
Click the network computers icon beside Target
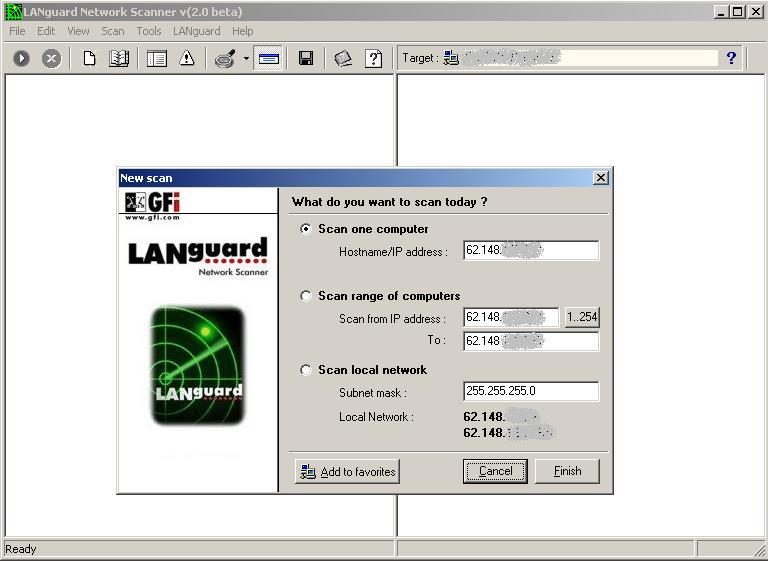(x=451, y=58)
